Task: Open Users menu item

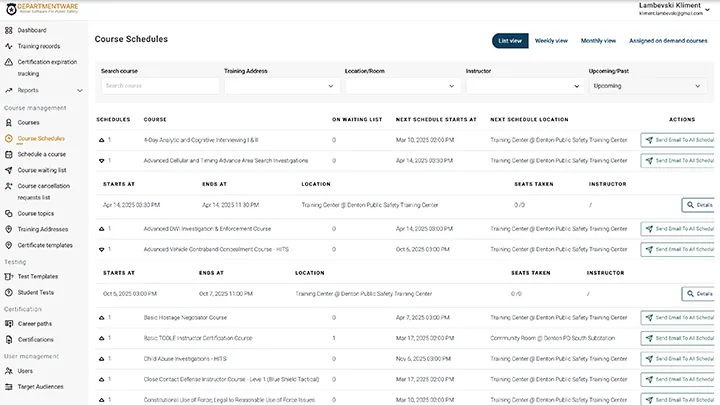Action: [25, 371]
